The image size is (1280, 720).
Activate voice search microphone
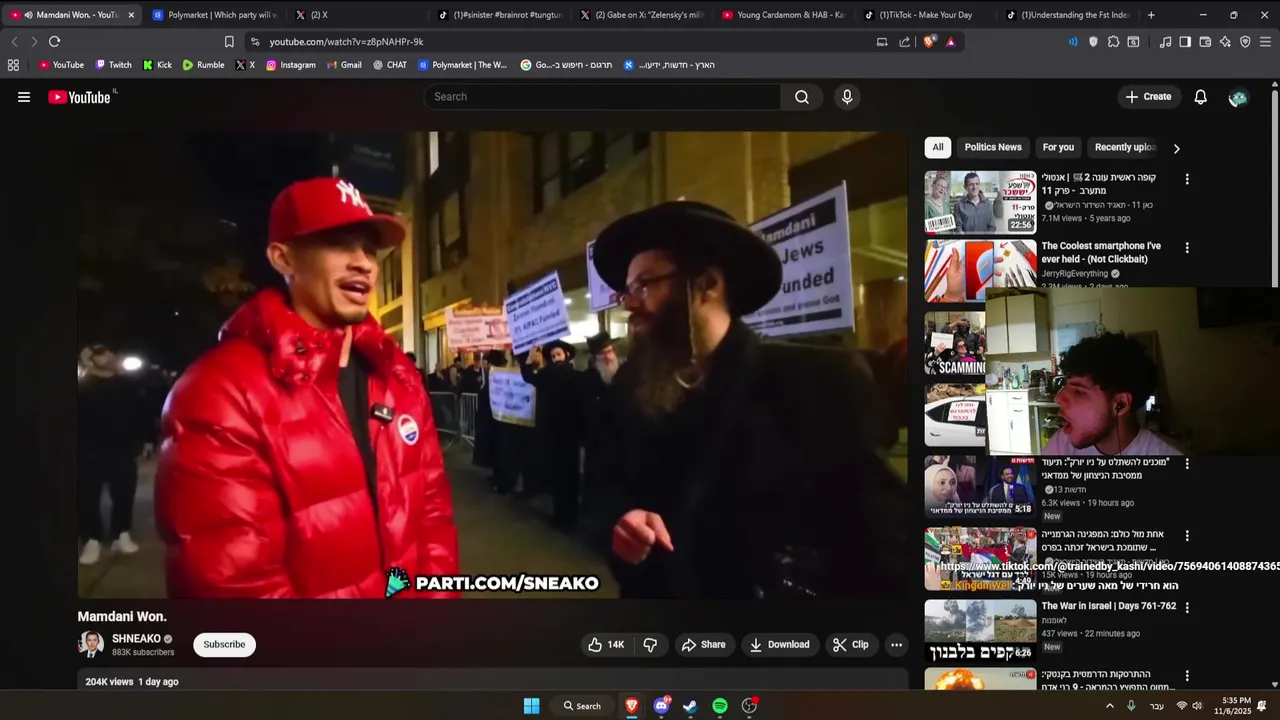(847, 97)
